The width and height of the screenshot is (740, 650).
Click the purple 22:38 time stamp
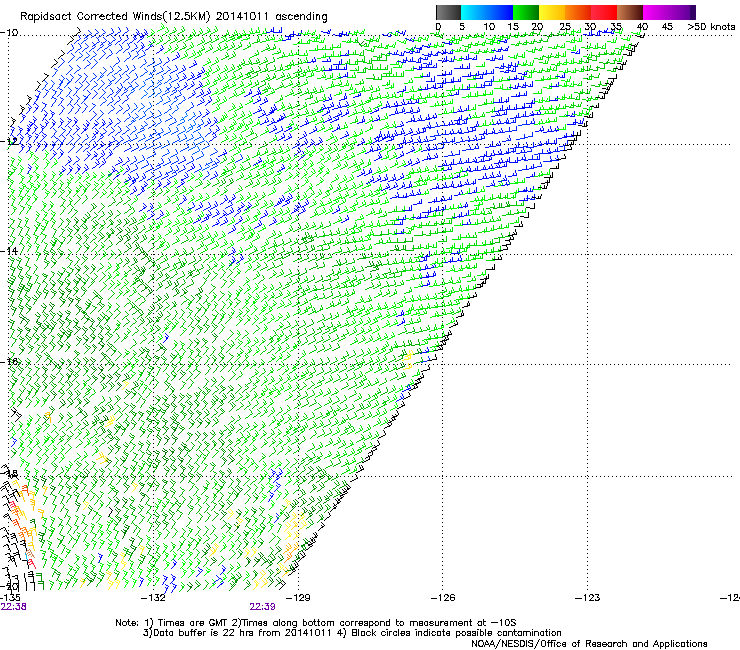coord(13,607)
